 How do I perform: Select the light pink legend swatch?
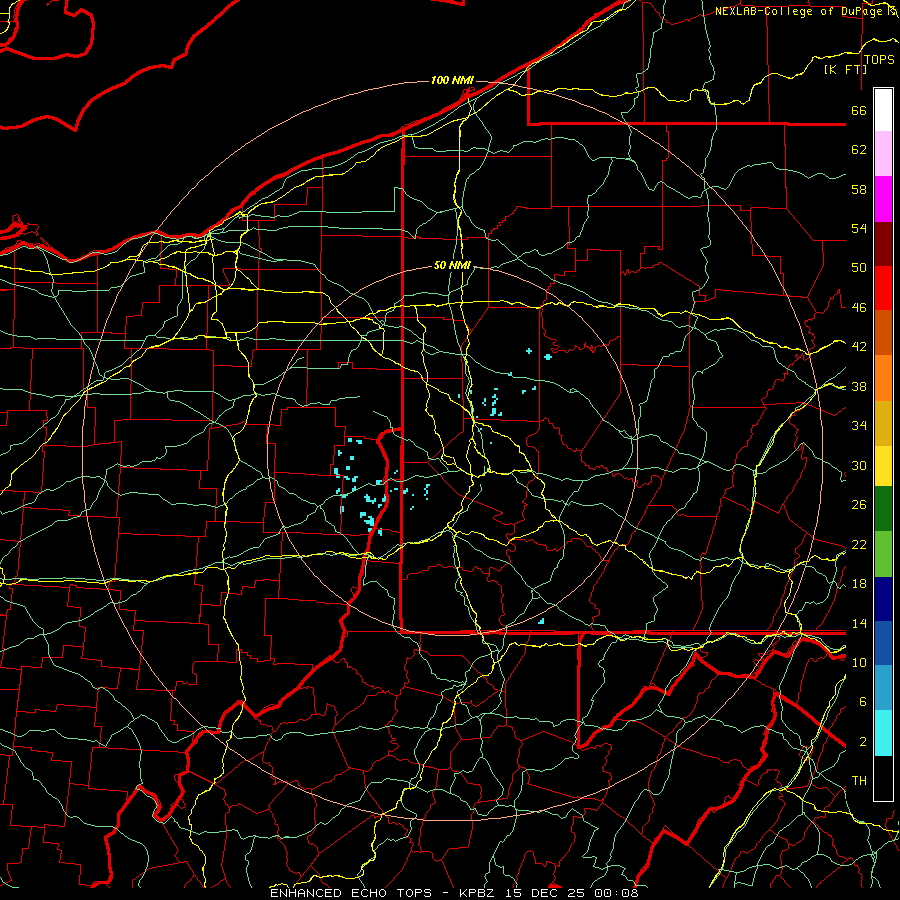click(x=883, y=154)
